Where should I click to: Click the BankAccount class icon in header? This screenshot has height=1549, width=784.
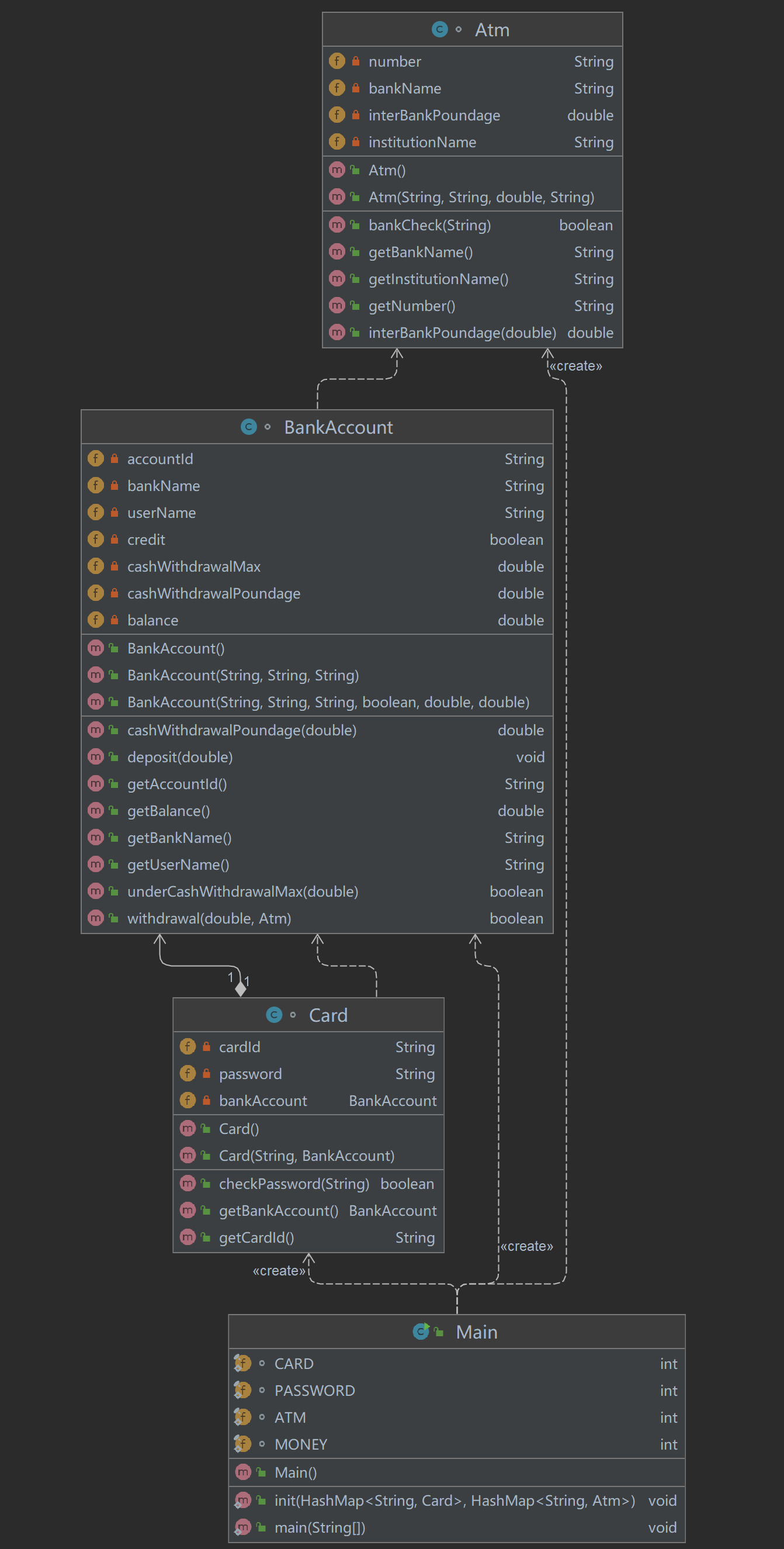pos(249,427)
